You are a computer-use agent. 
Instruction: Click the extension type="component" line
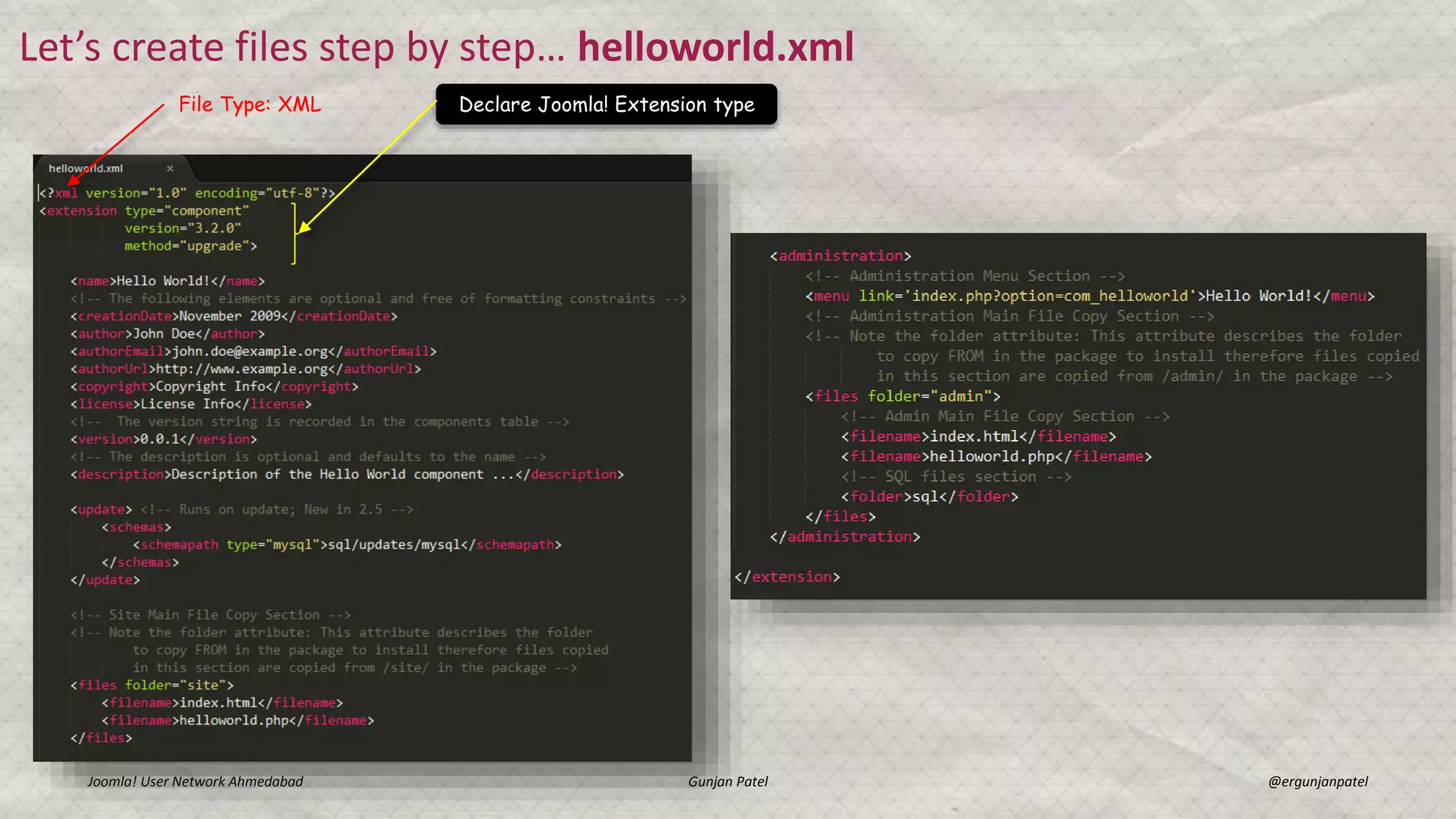point(144,210)
